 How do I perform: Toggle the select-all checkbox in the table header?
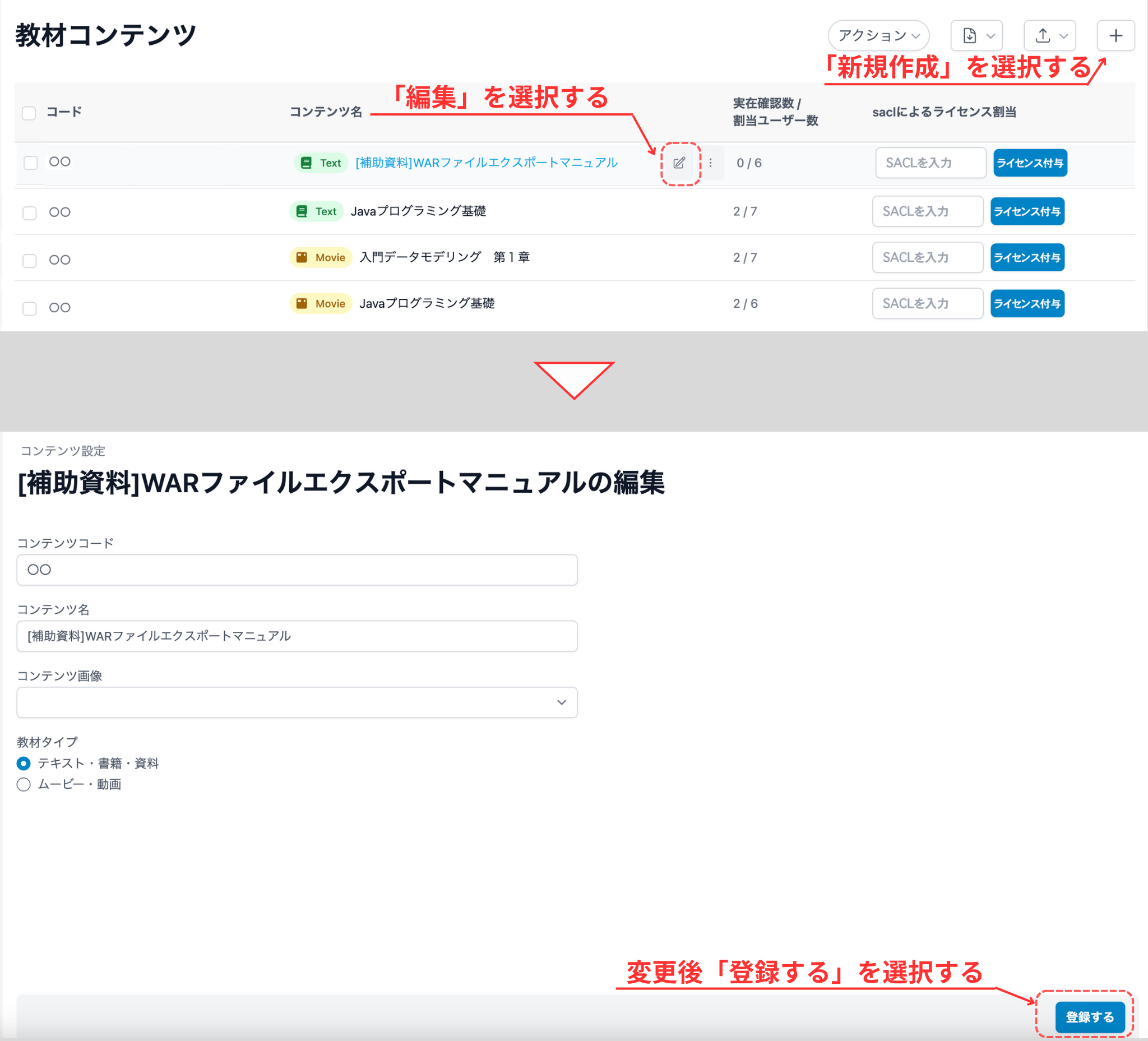point(29,113)
